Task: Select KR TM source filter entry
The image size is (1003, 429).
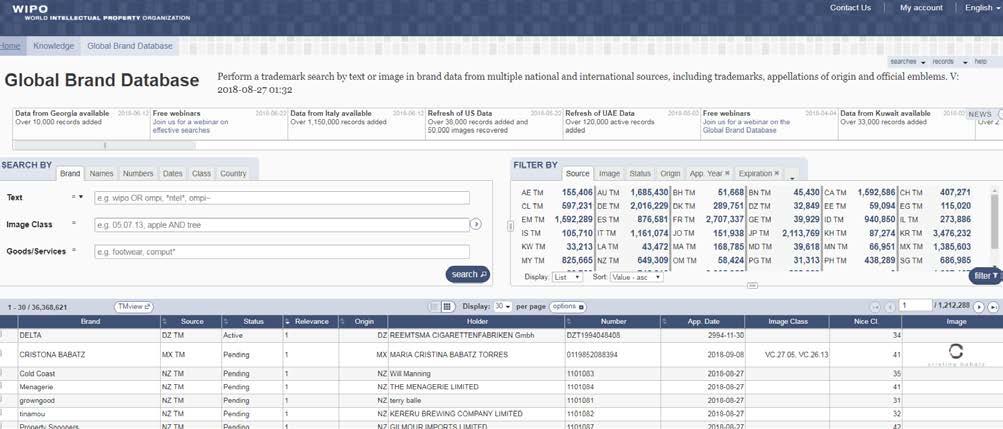Action: point(935,233)
